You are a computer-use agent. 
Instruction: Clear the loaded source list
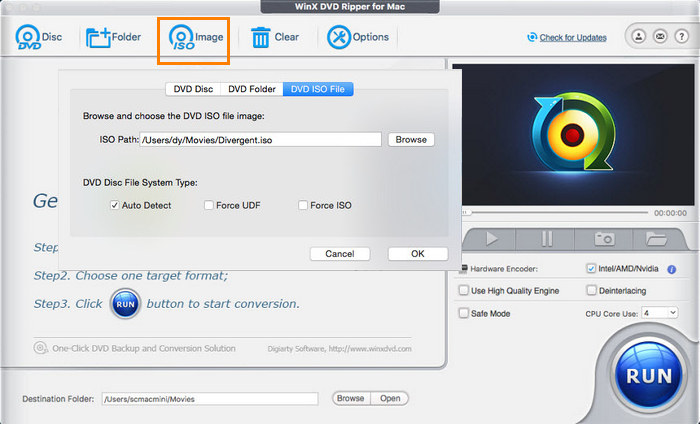click(x=274, y=37)
